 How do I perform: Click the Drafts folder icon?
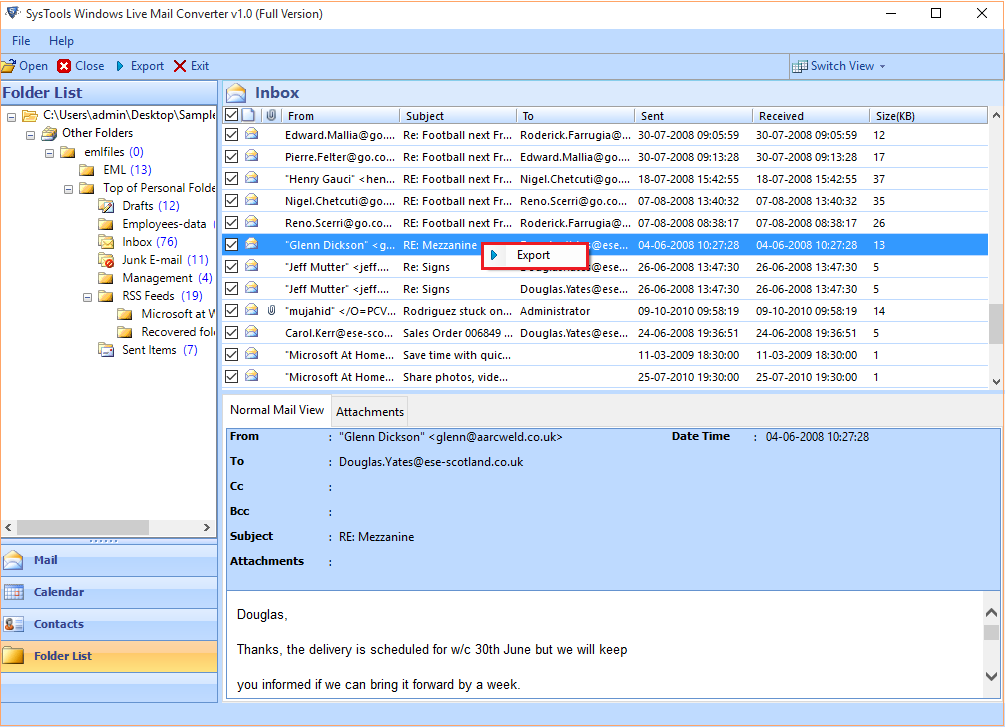(x=106, y=206)
